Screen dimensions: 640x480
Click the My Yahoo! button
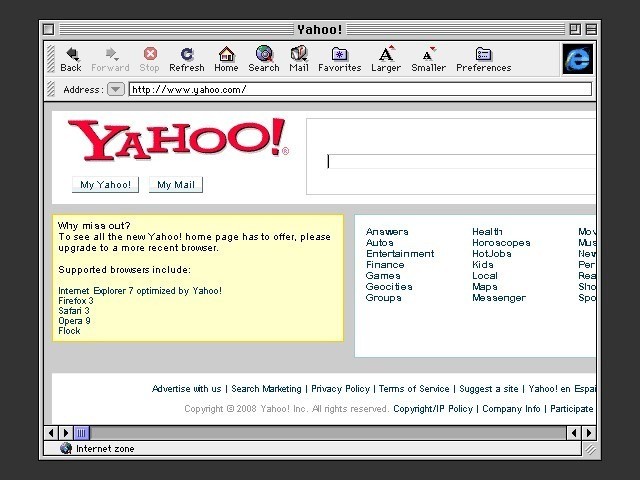click(105, 184)
